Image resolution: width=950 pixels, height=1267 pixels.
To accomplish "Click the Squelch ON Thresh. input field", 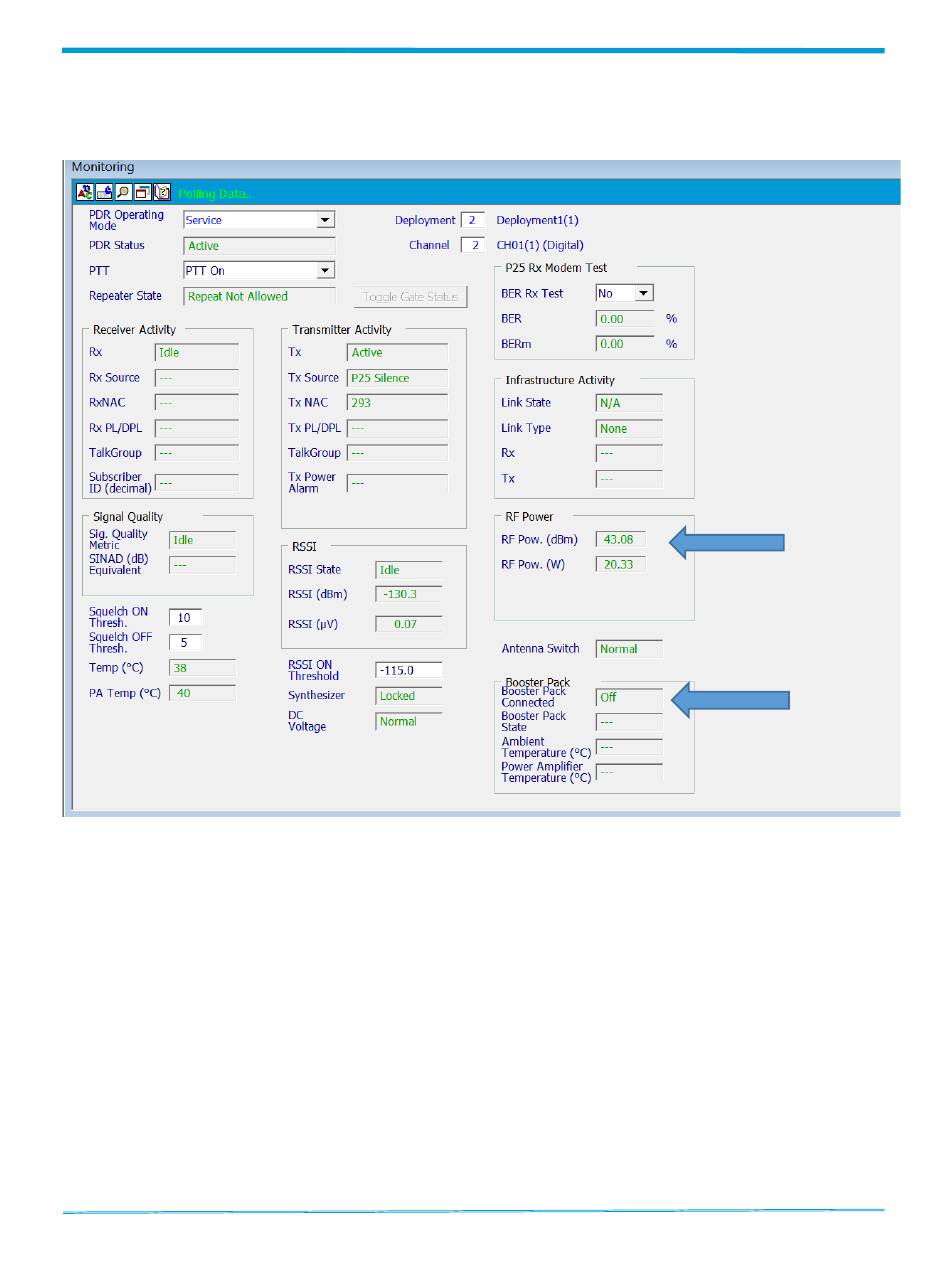I will coord(185,617).
